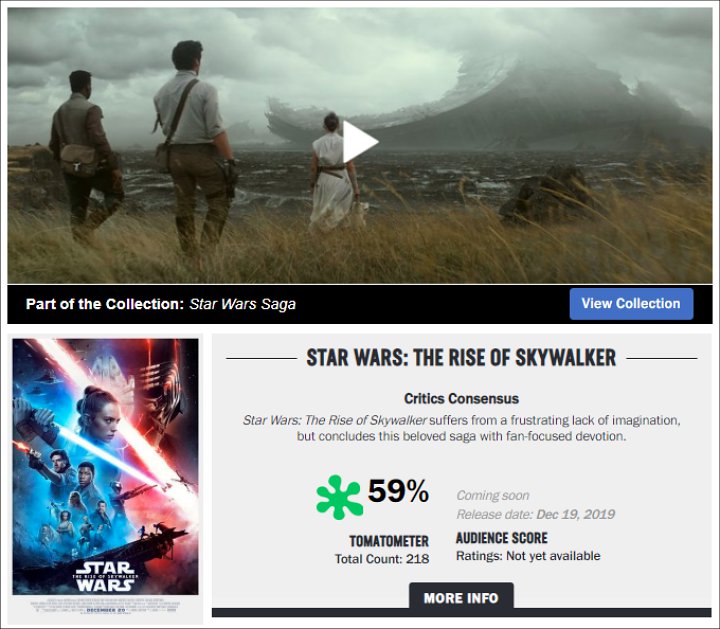Play the Rise of Skywalker trailer
This screenshot has width=720, height=629.
point(360,142)
